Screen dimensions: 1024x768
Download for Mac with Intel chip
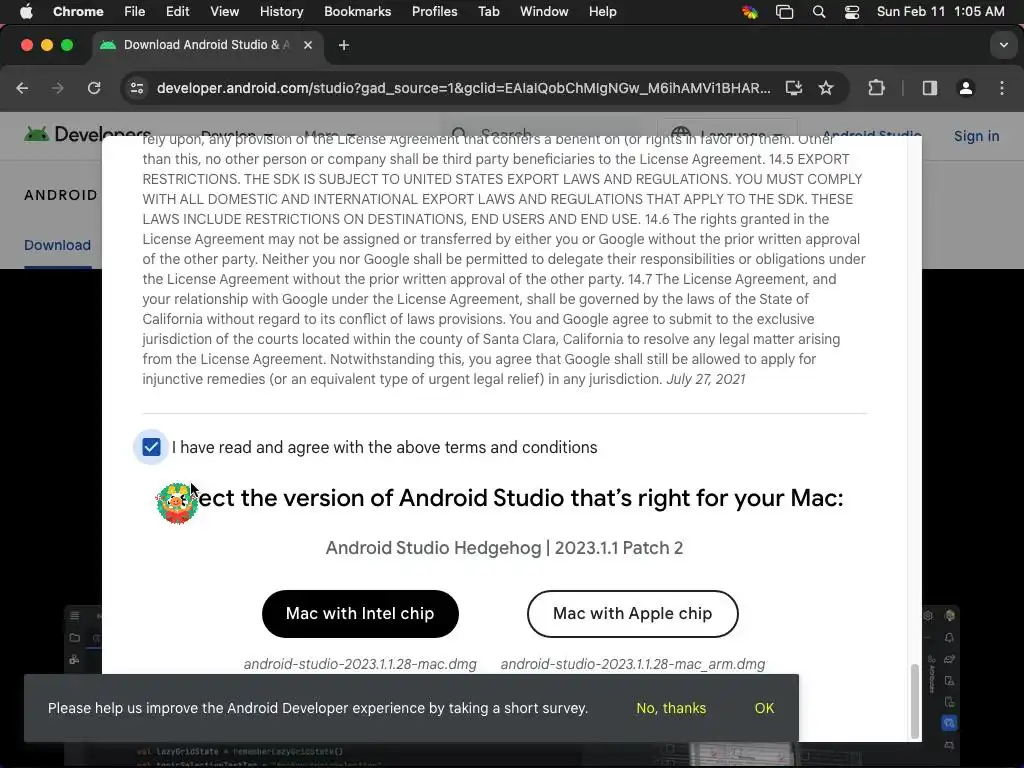360,614
